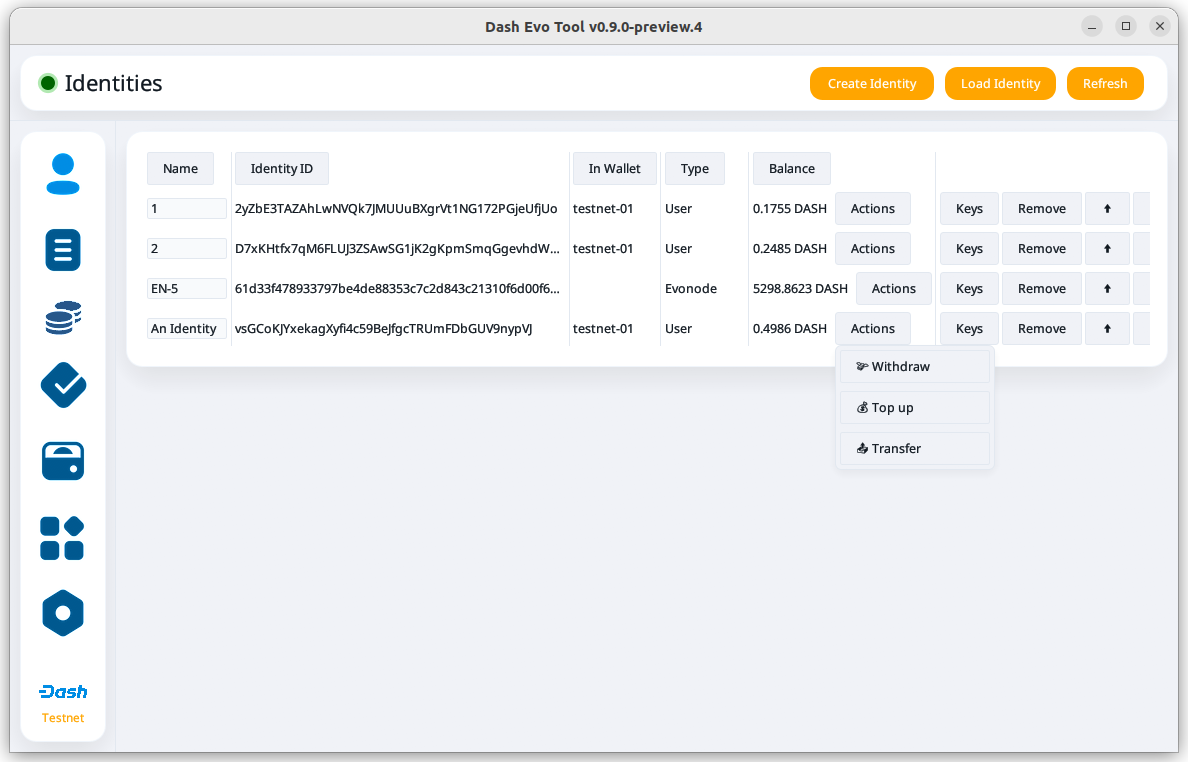This screenshot has height=762, width=1188.
Task: Open the hexagon settings sidebar icon
Action: coord(63,613)
